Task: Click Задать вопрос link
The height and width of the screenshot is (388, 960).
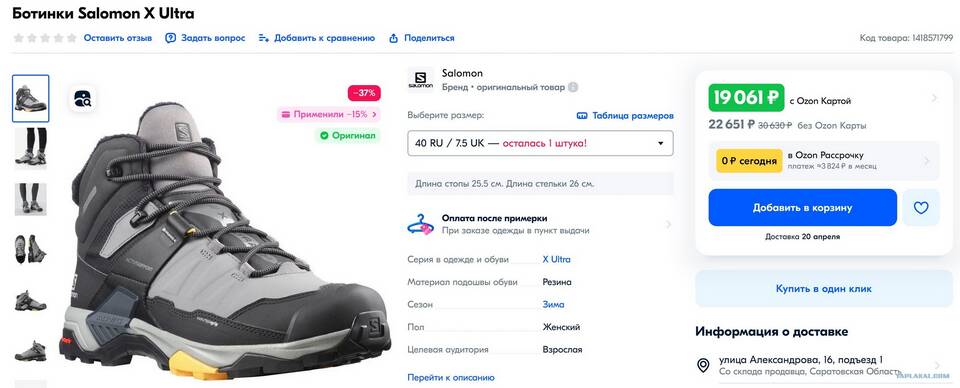Action: [205, 38]
